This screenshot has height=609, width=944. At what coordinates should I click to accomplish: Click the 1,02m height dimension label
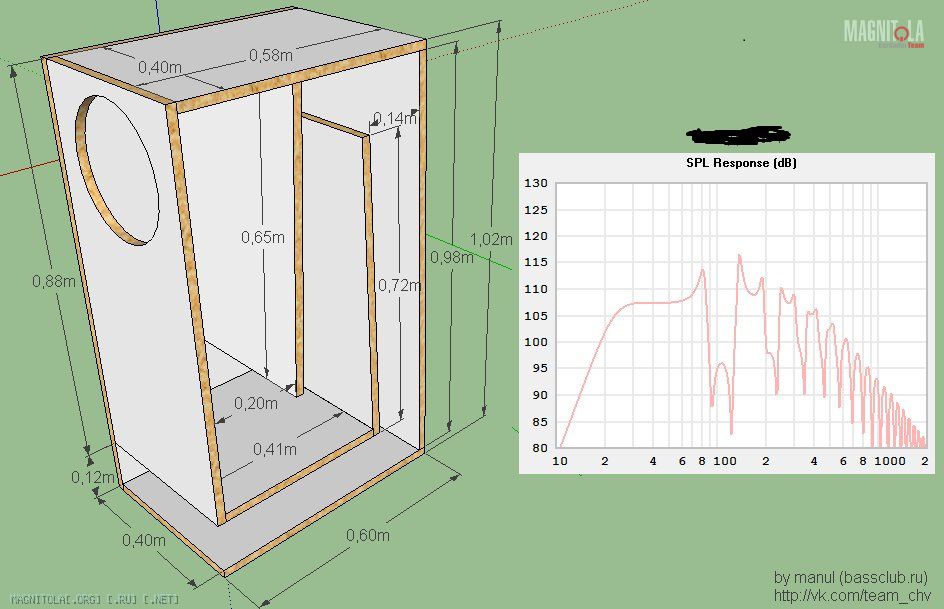coord(491,239)
